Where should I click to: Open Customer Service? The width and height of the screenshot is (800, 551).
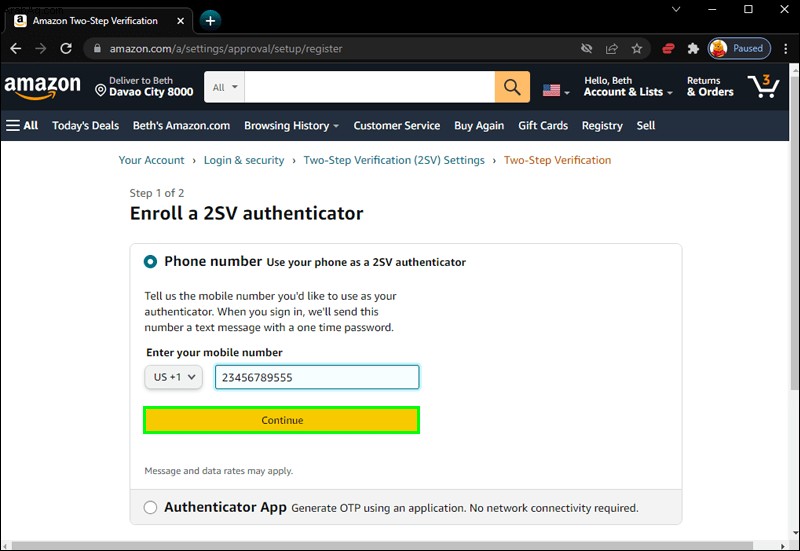[396, 126]
